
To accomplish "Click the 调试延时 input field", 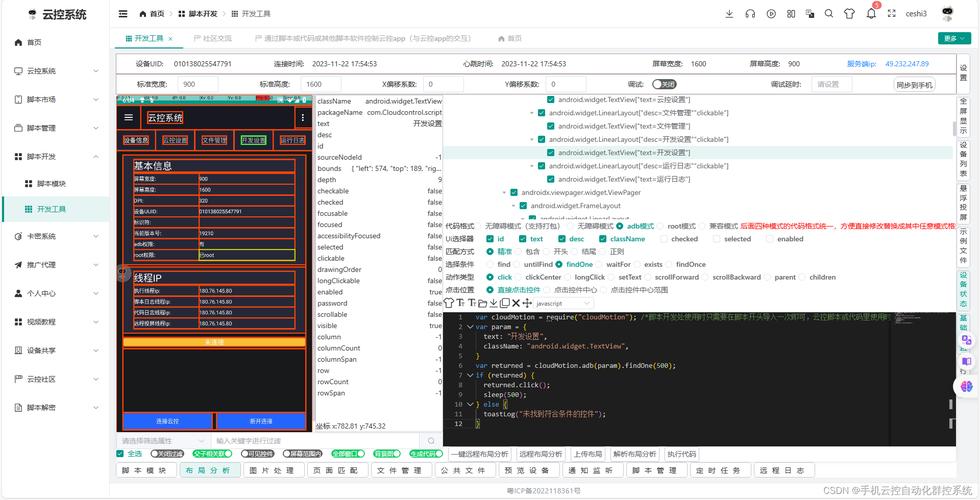I will pos(832,84).
